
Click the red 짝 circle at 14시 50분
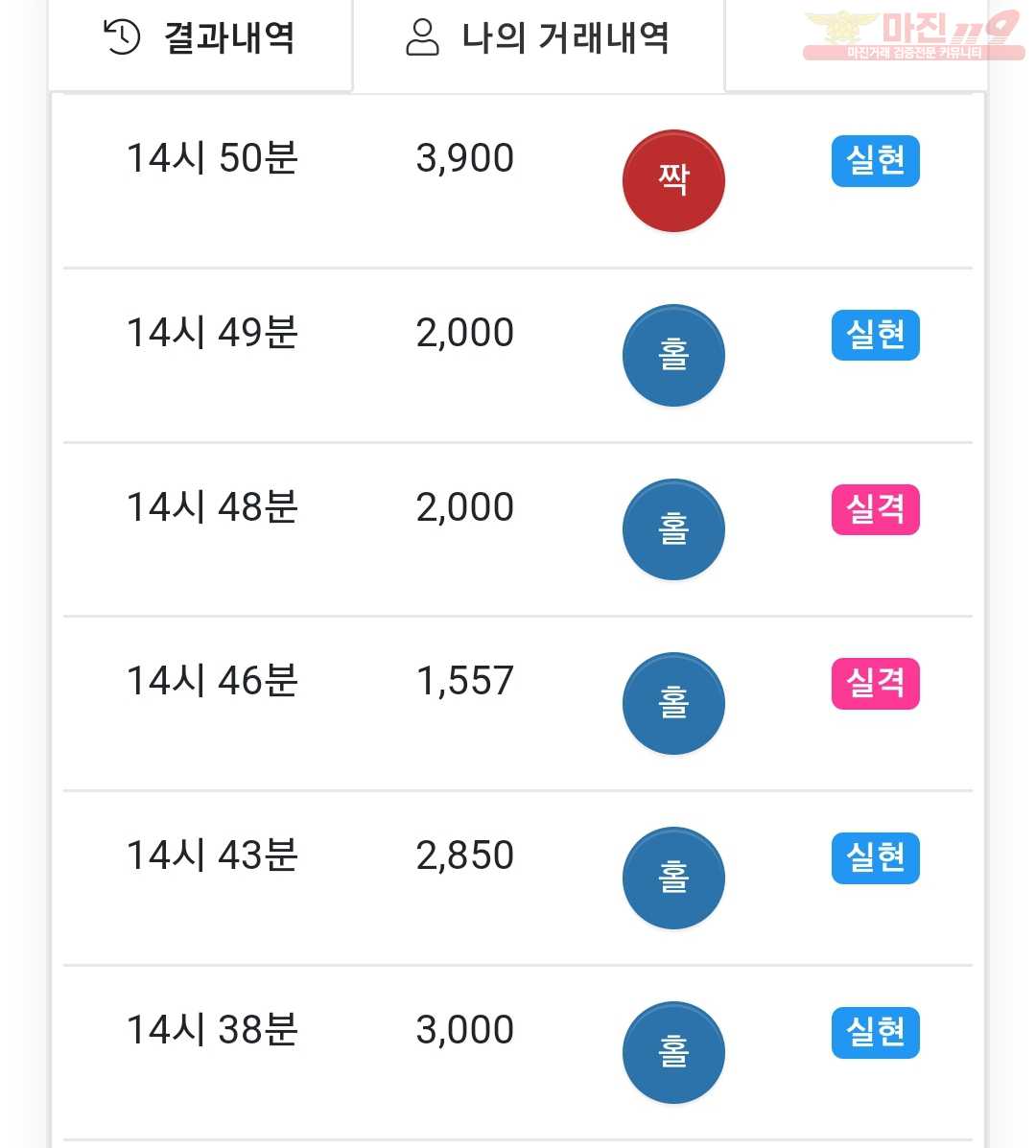pyautogui.click(x=673, y=181)
